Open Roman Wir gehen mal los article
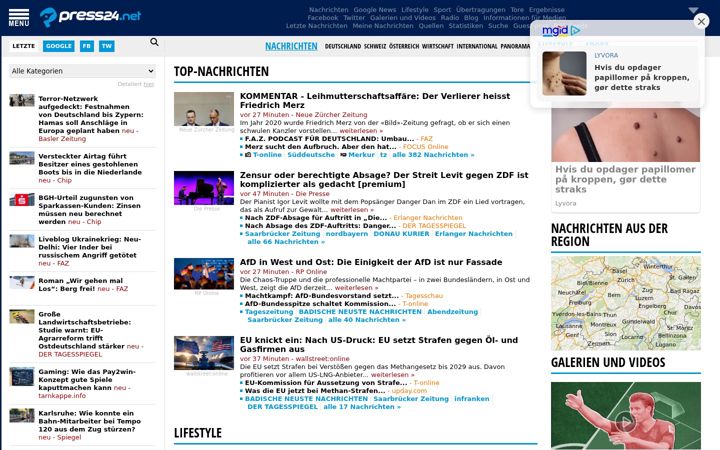Screen dimensions: 720x450 81,284
